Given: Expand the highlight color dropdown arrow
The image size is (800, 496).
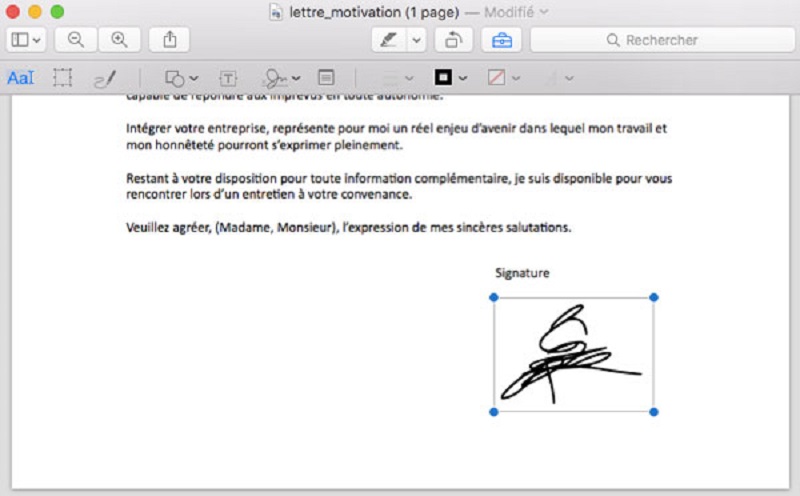Looking at the screenshot, I should (x=417, y=40).
